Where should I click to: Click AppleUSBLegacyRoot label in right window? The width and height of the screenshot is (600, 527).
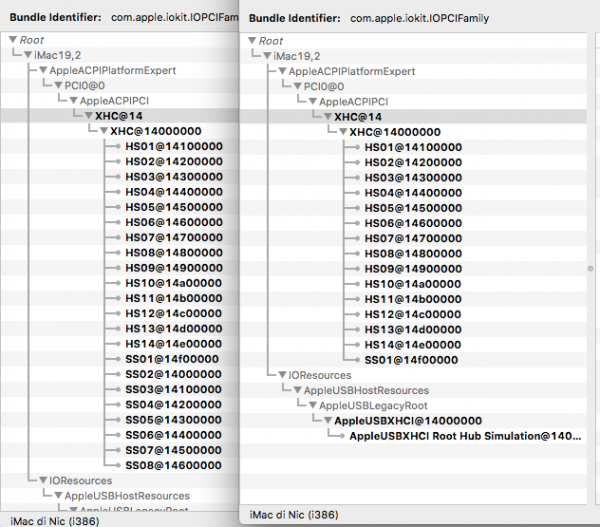(x=373, y=405)
